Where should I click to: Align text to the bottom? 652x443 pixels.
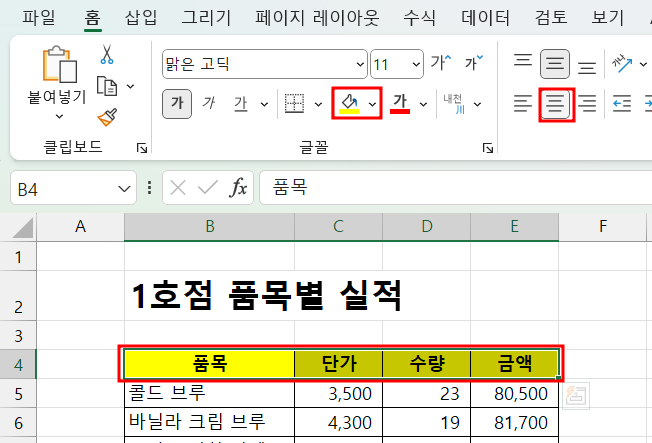(x=587, y=67)
